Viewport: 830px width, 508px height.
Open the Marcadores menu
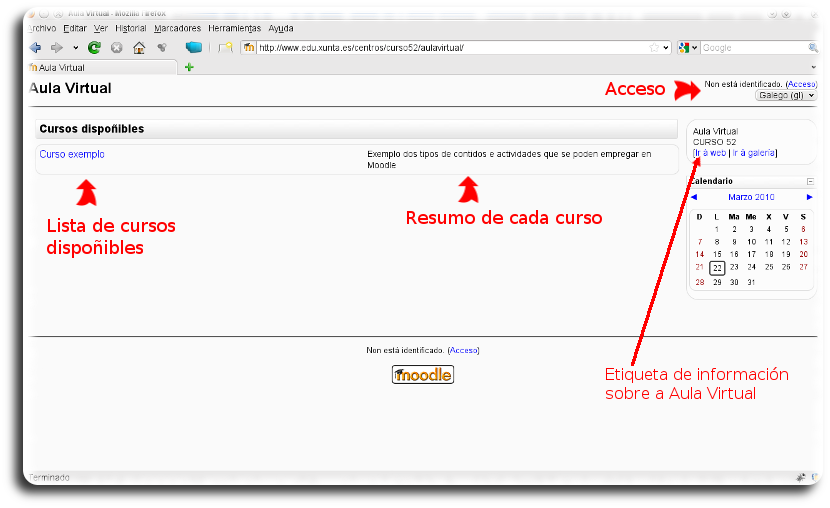[177, 28]
